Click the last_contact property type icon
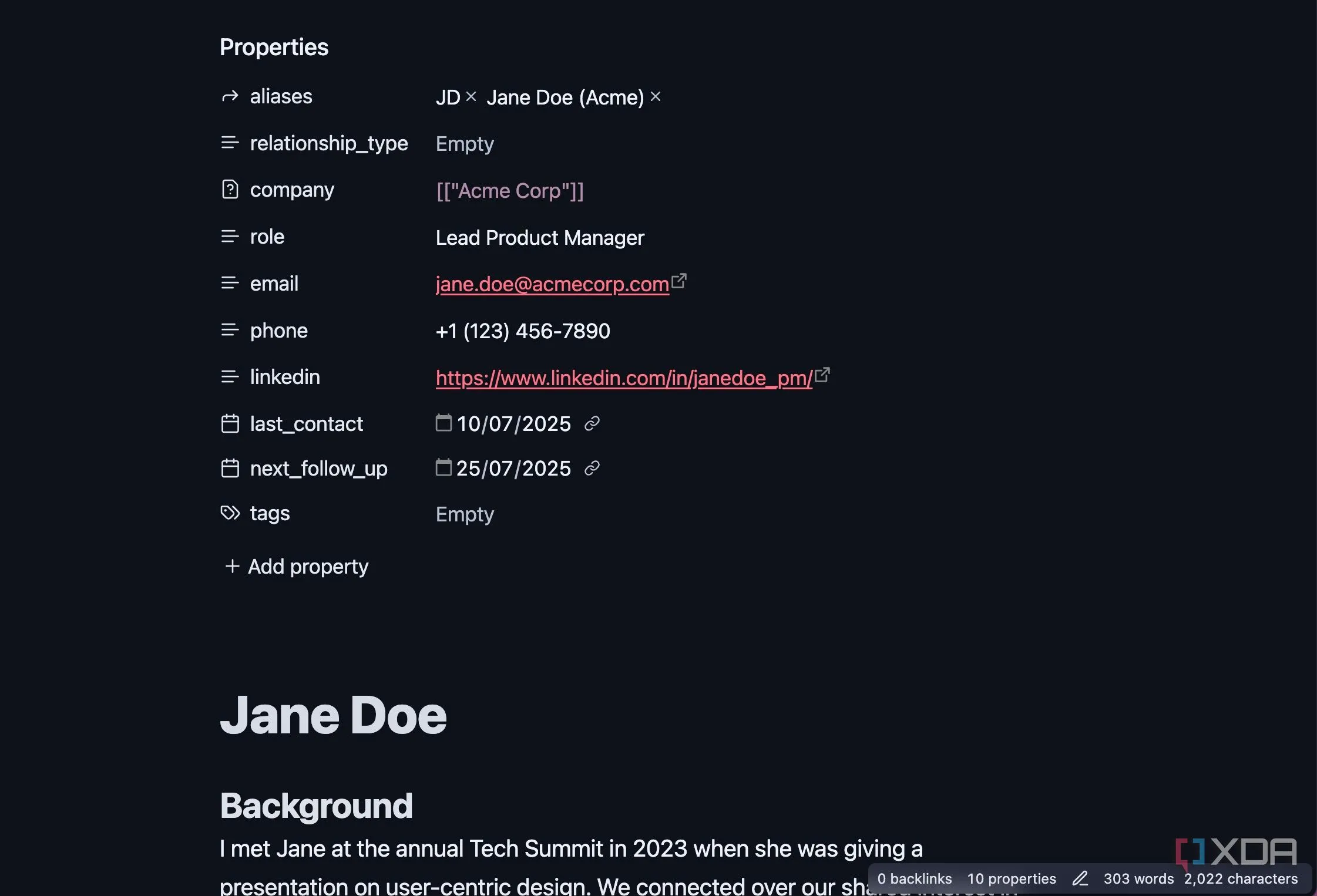This screenshot has width=1317, height=896. [x=230, y=423]
